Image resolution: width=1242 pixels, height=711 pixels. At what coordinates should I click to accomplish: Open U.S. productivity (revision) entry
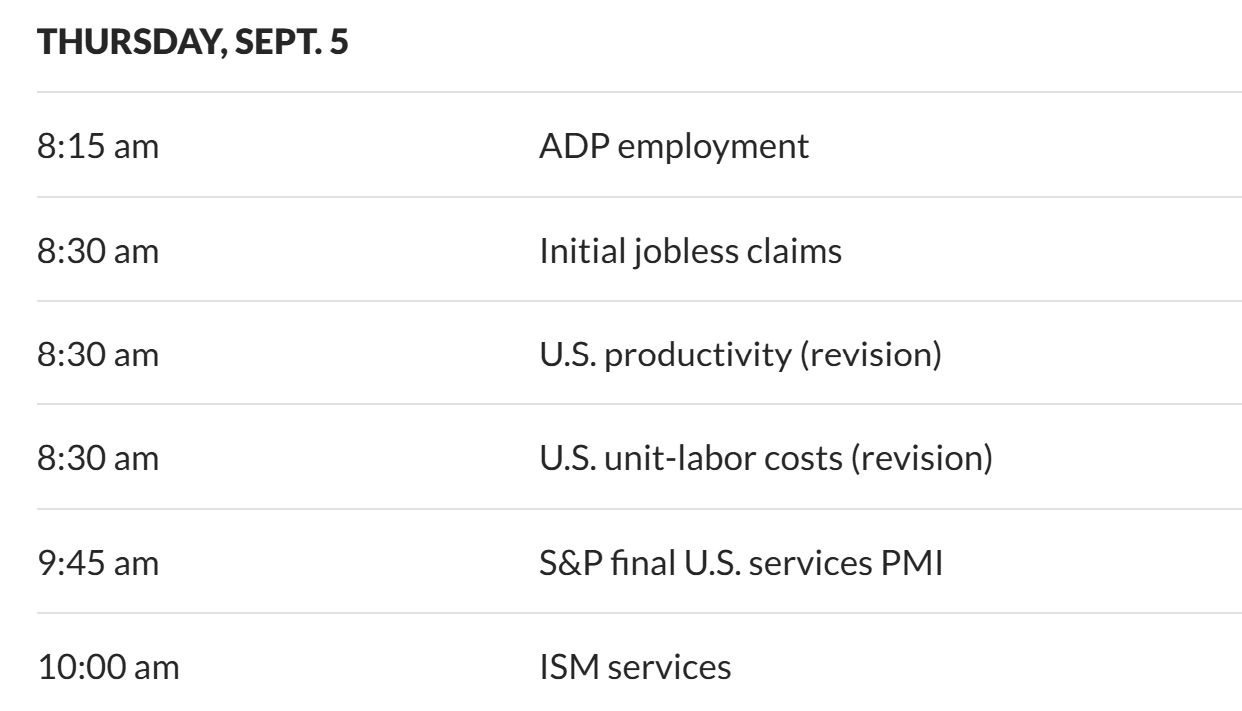tap(740, 355)
